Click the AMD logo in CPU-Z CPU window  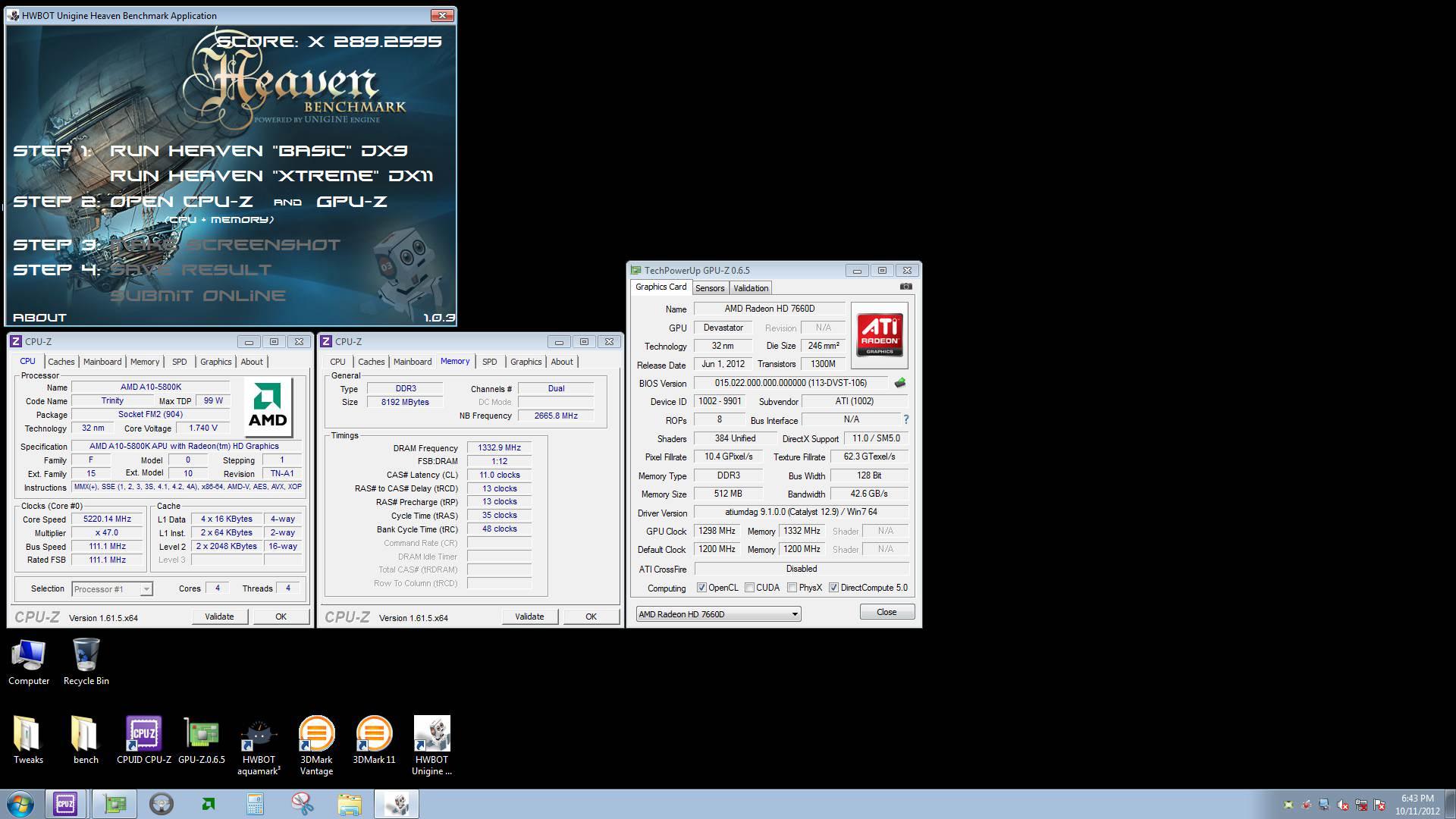268,408
